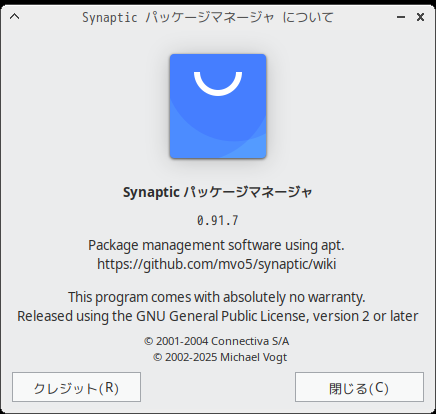The width and height of the screenshot is (436, 414).
Task: Click the title bar text ending in について
Action: (208, 17)
